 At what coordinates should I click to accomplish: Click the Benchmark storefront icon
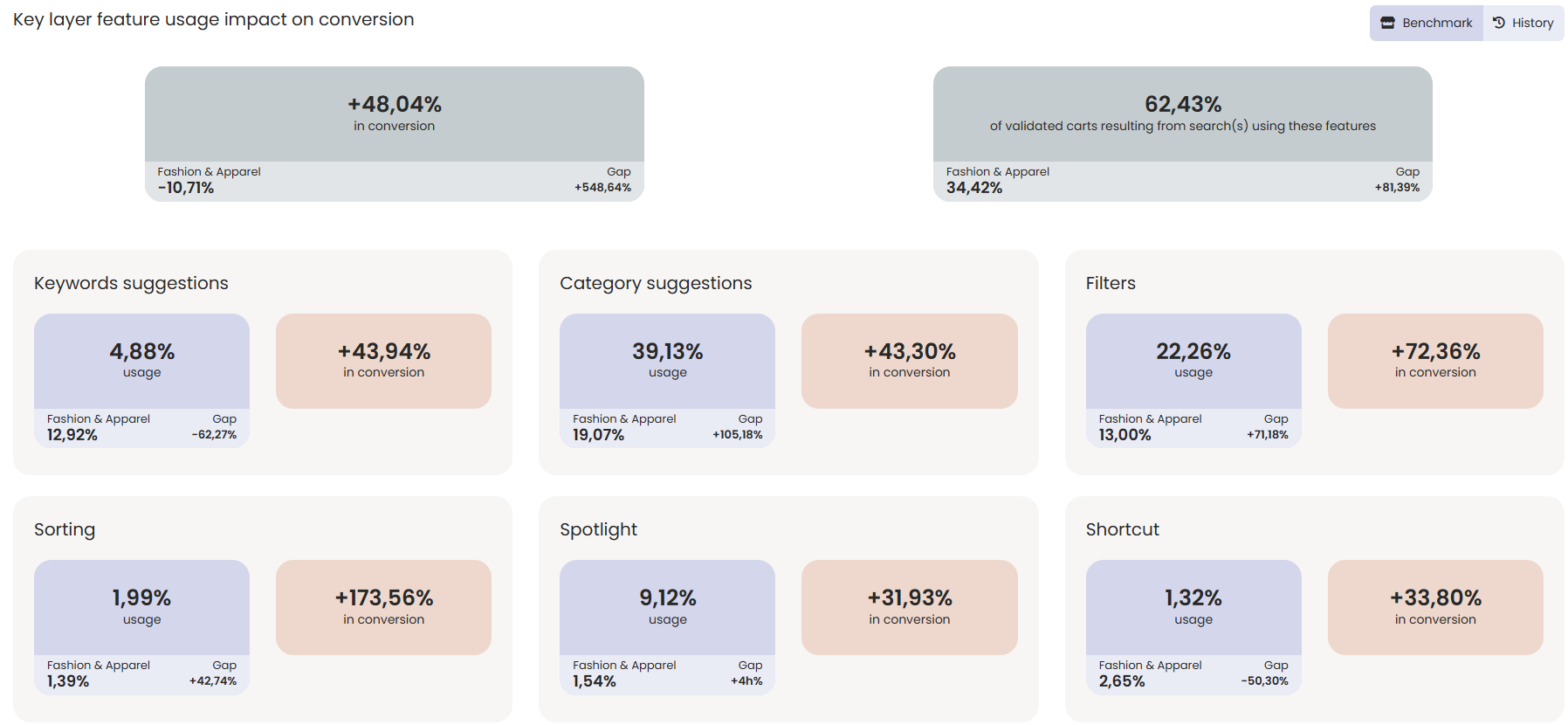point(1387,23)
